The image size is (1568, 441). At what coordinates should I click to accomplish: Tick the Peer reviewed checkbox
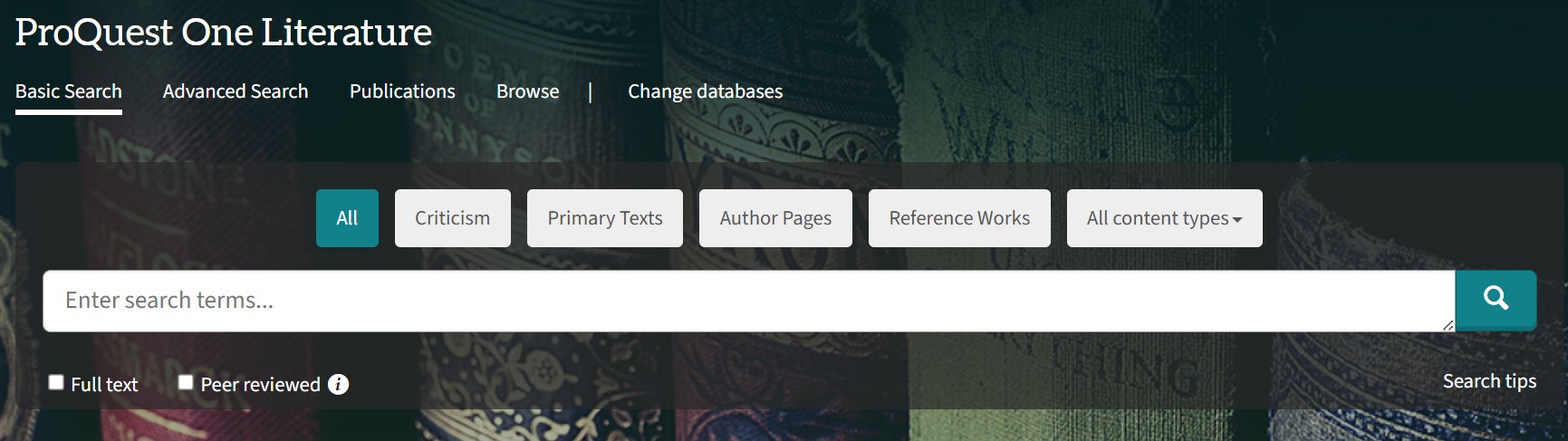coord(186,382)
